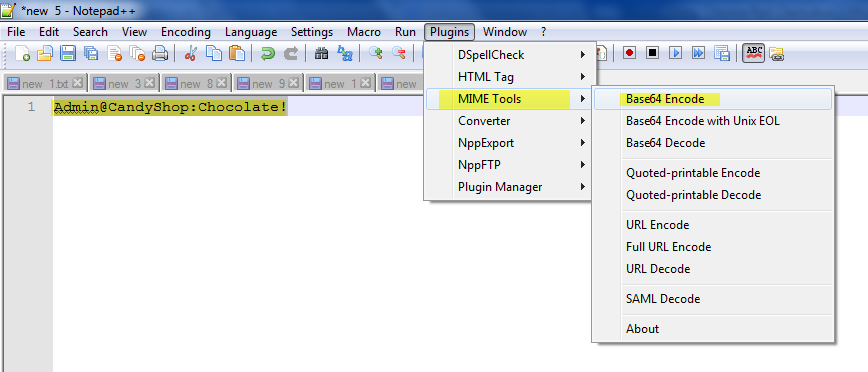Run macro multiple times double-arrow icon

(x=699, y=53)
